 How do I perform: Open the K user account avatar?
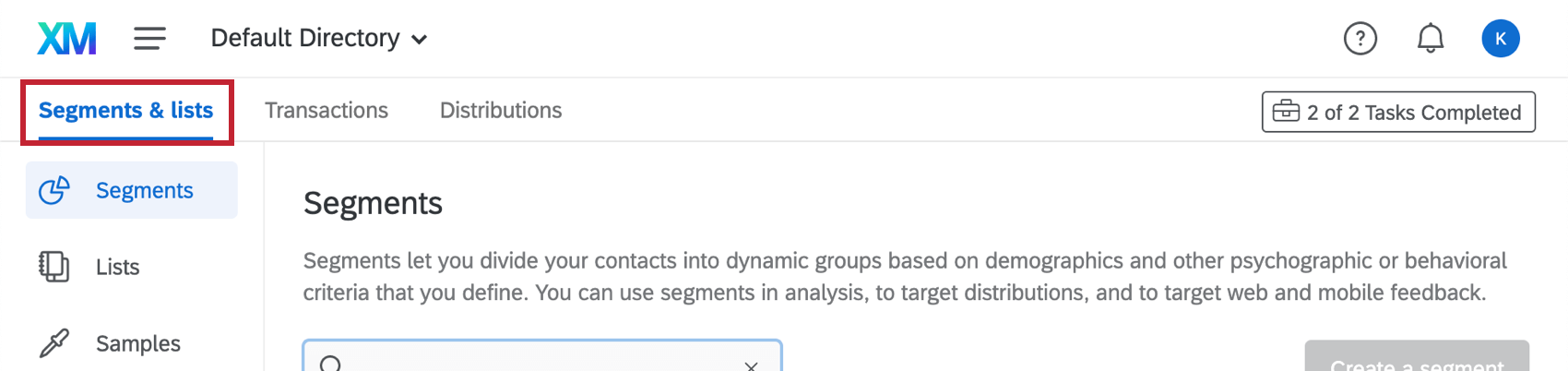(x=1500, y=39)
